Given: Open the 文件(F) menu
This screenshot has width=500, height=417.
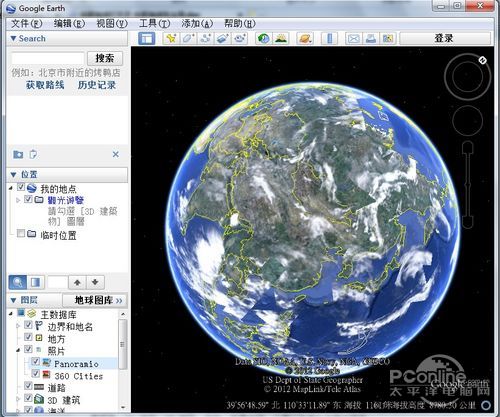Looking at the screenshot, I should click(27, 23).
